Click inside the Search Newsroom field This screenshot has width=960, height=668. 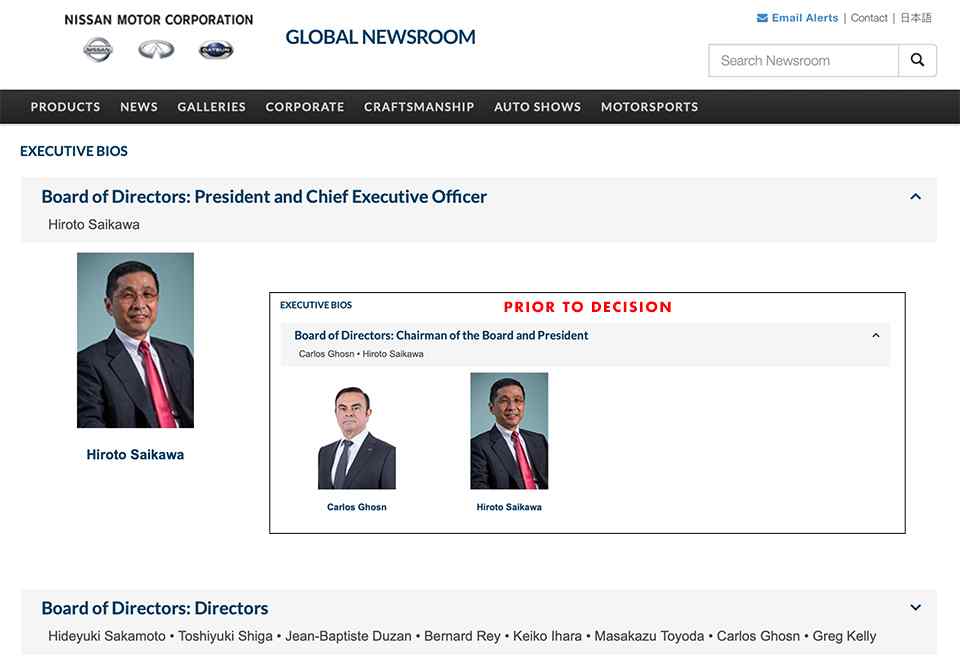(x=800, y=60)
